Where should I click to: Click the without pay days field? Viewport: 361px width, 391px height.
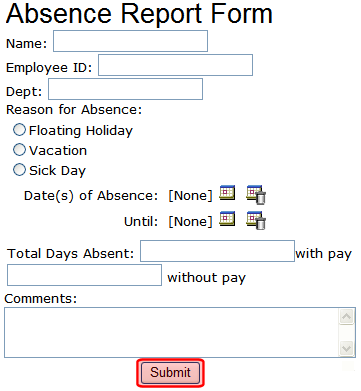[84, 275]
